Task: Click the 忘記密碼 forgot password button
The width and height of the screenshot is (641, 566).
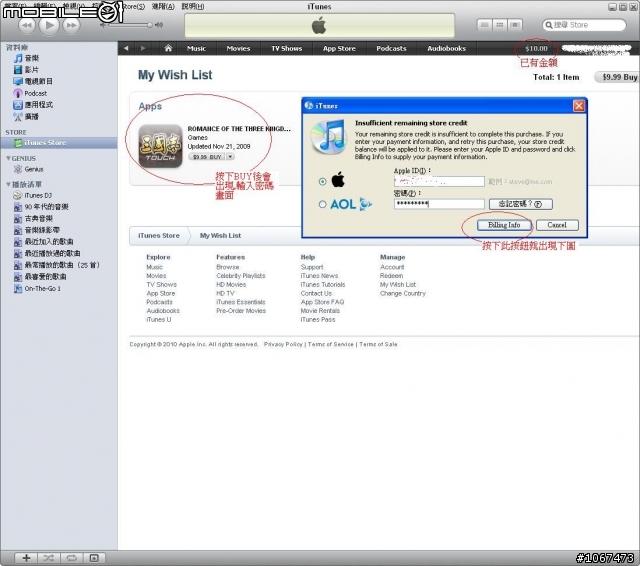Action: 521,204
